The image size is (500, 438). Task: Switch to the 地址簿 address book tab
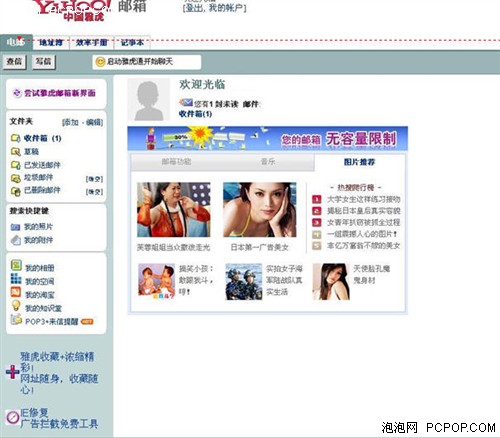tap(51, 43)
